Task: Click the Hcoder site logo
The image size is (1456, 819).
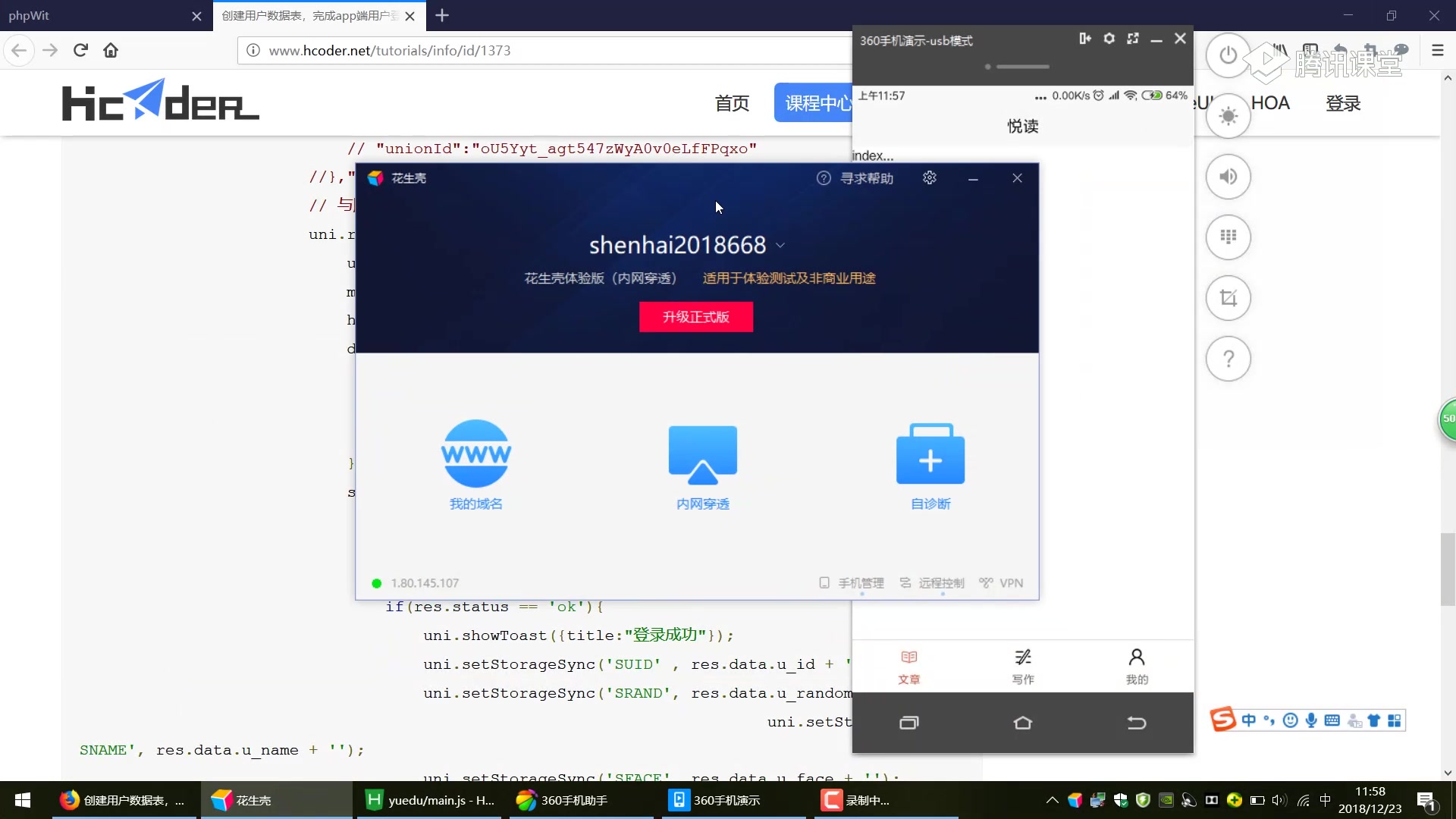Action: [x=160, y=100]
